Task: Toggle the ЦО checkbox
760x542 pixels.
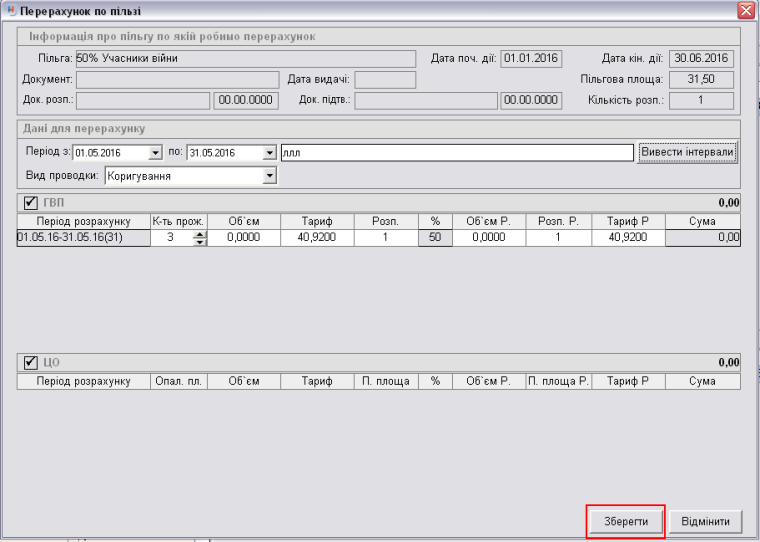Action: tap(30, 363)
